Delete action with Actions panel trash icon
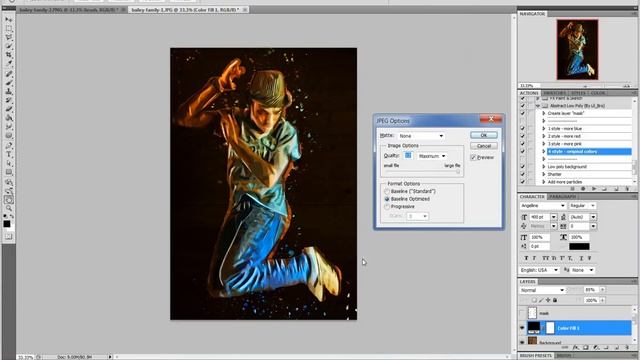Viewport: 640px width, 360px height. [627, 189]
